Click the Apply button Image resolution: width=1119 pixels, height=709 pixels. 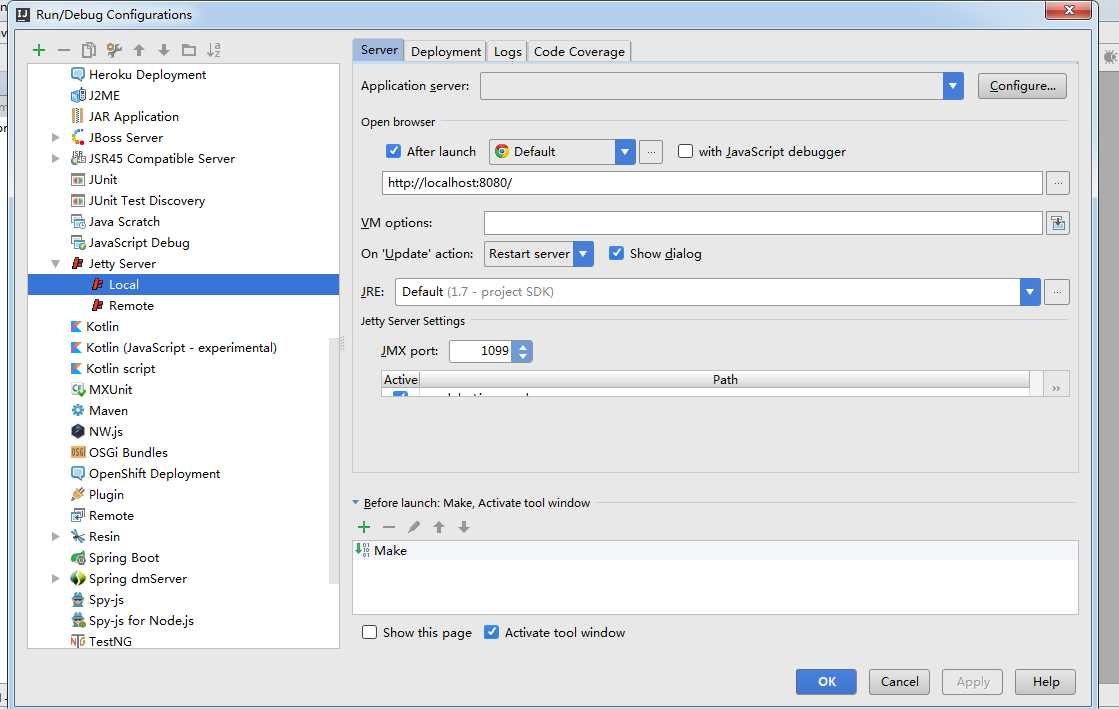(973, 682)
